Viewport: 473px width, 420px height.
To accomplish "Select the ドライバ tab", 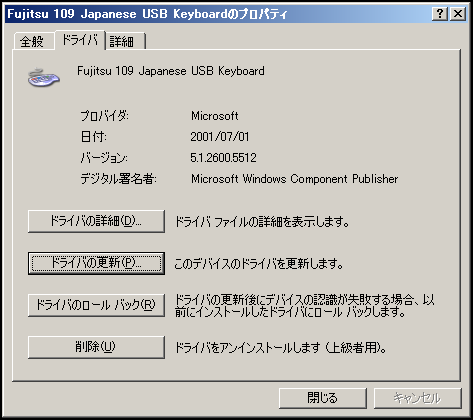I will point(80,40).
